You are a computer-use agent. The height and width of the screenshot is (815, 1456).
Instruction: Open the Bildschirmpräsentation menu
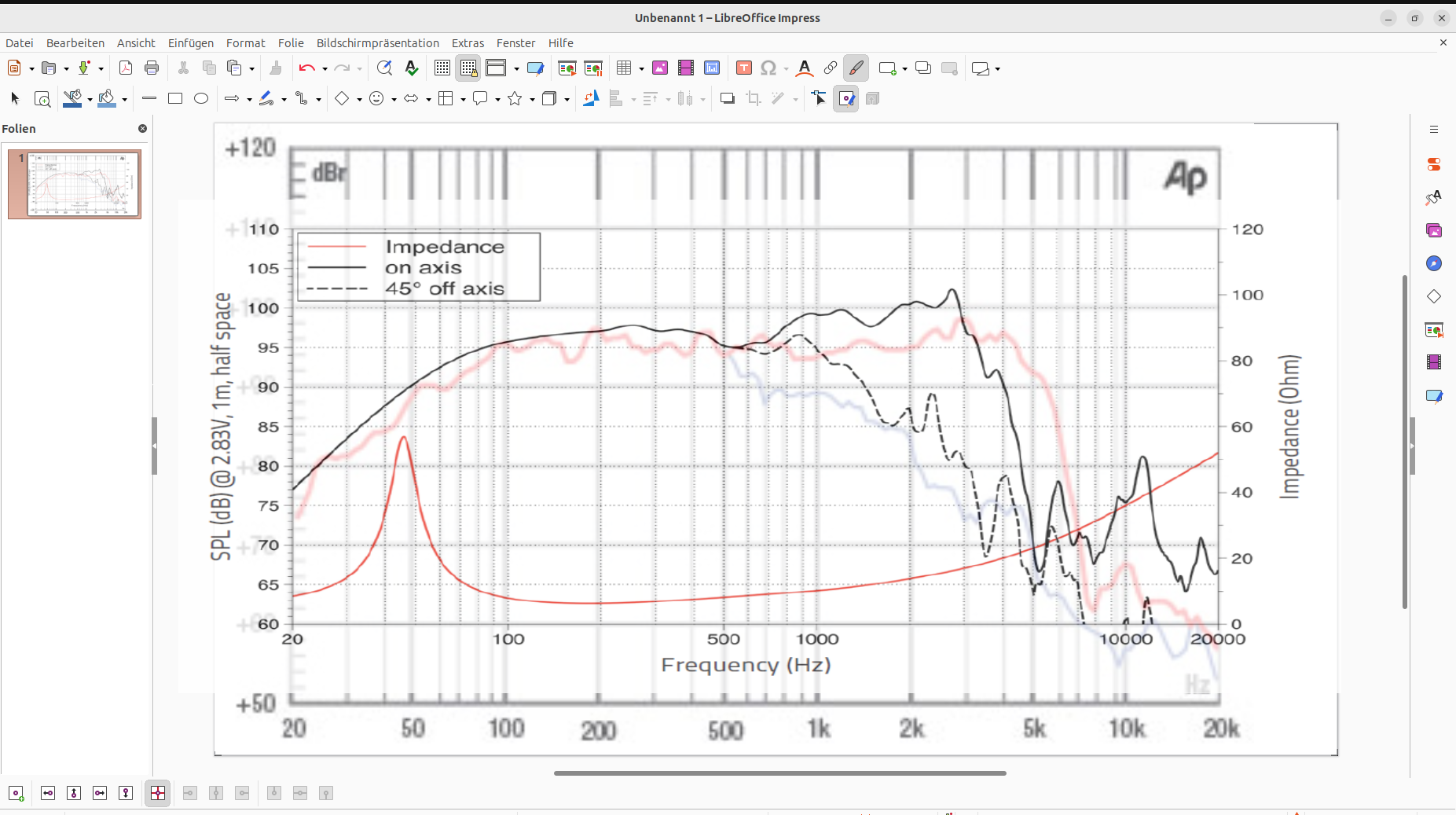coord(377,43)
